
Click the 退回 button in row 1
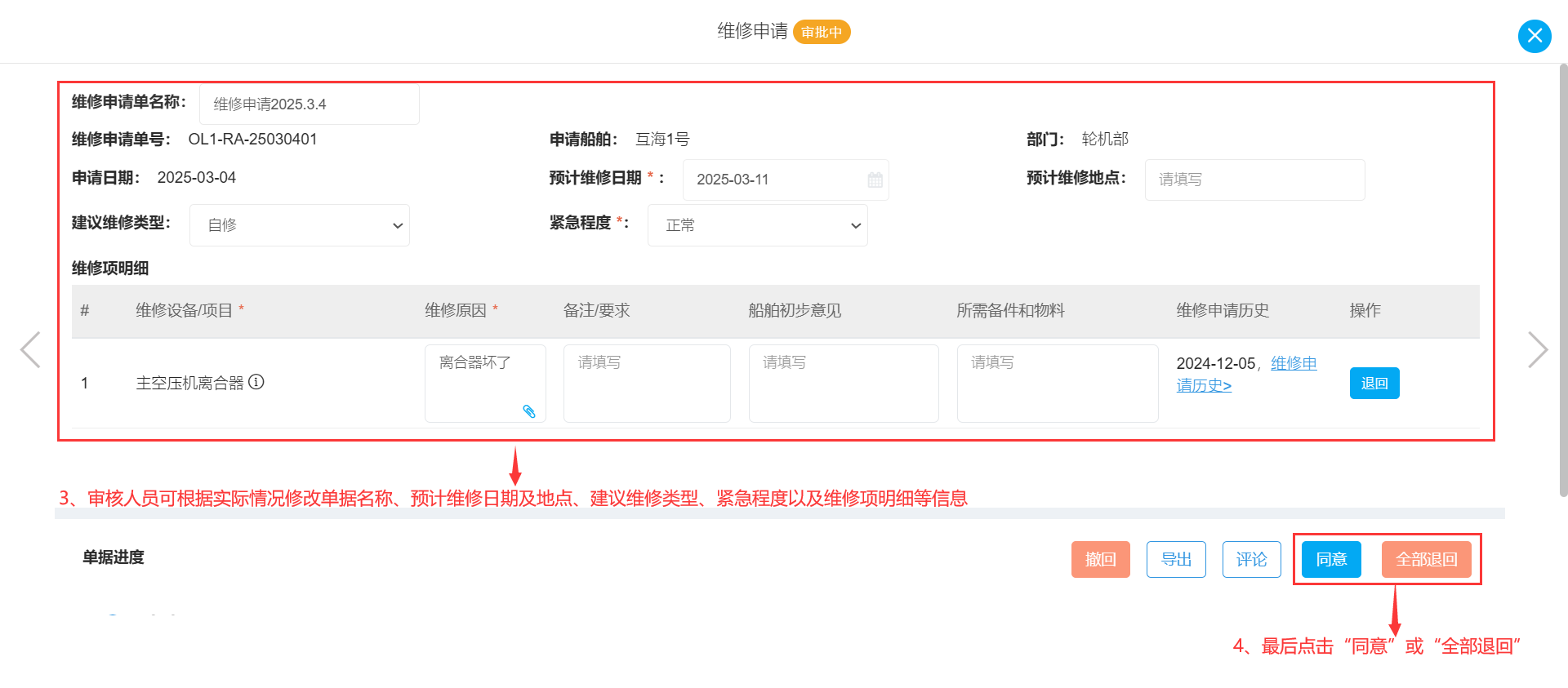click(1374, 384)
